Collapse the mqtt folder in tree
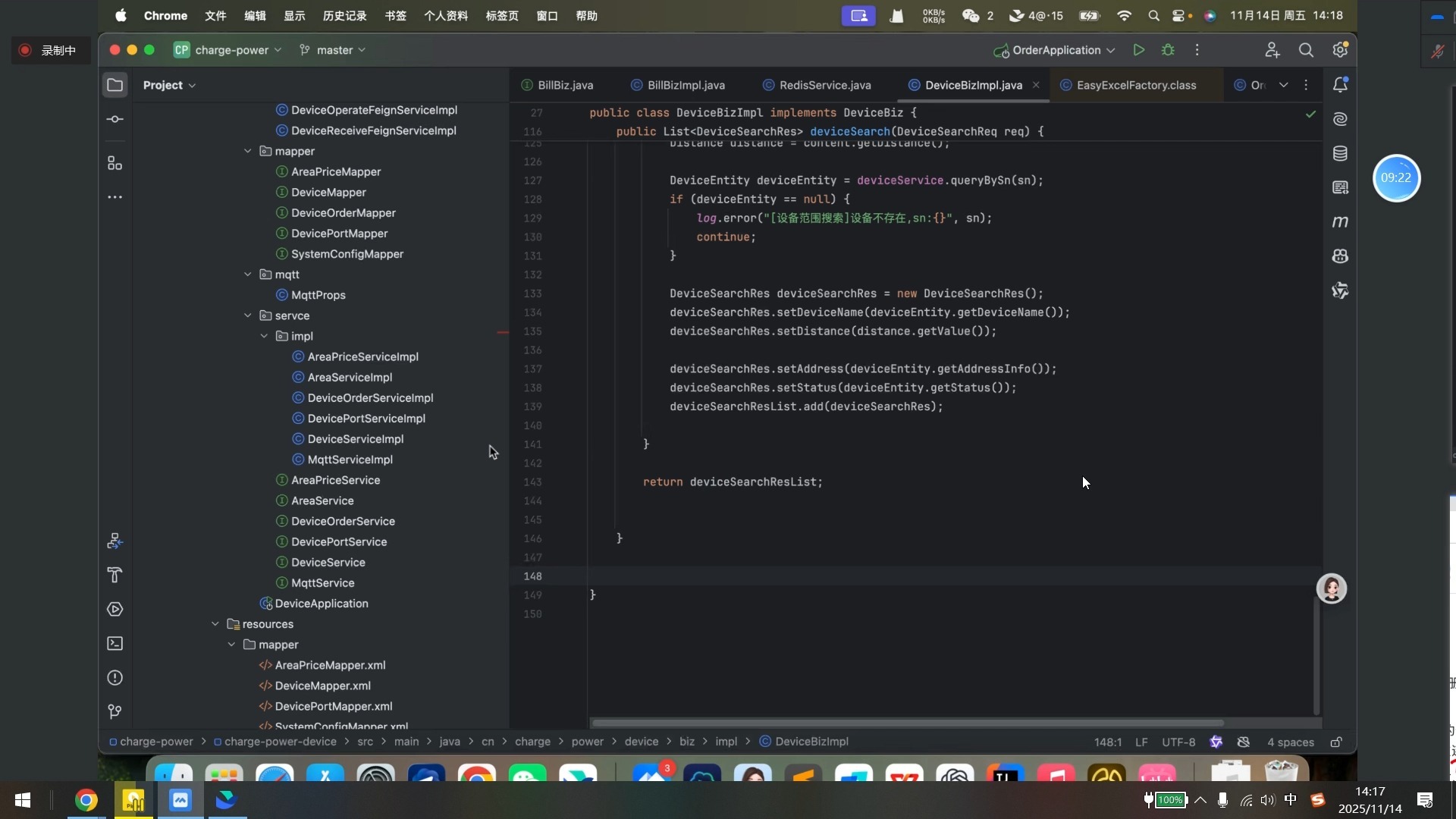The height and width of the screenshot is (819, 1456). pos(247,275)
